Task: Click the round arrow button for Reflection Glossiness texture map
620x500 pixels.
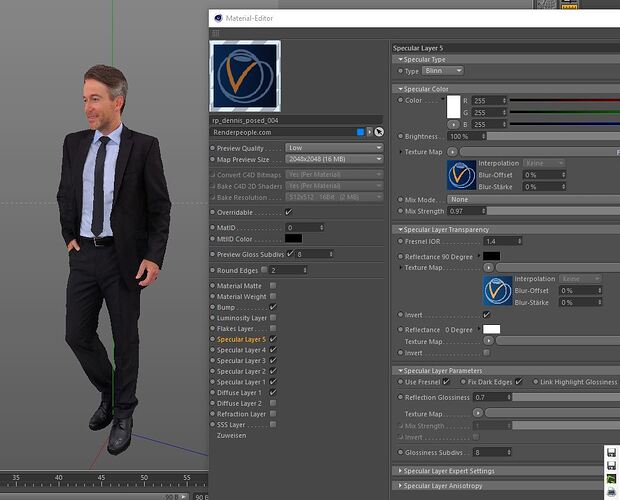Action: click(x=478, y=413)
